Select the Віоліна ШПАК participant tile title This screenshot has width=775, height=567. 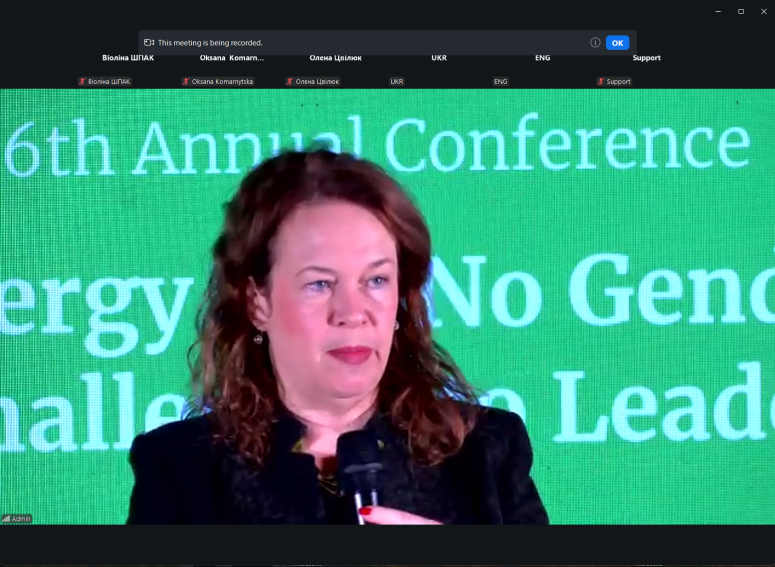click(128, 58)
